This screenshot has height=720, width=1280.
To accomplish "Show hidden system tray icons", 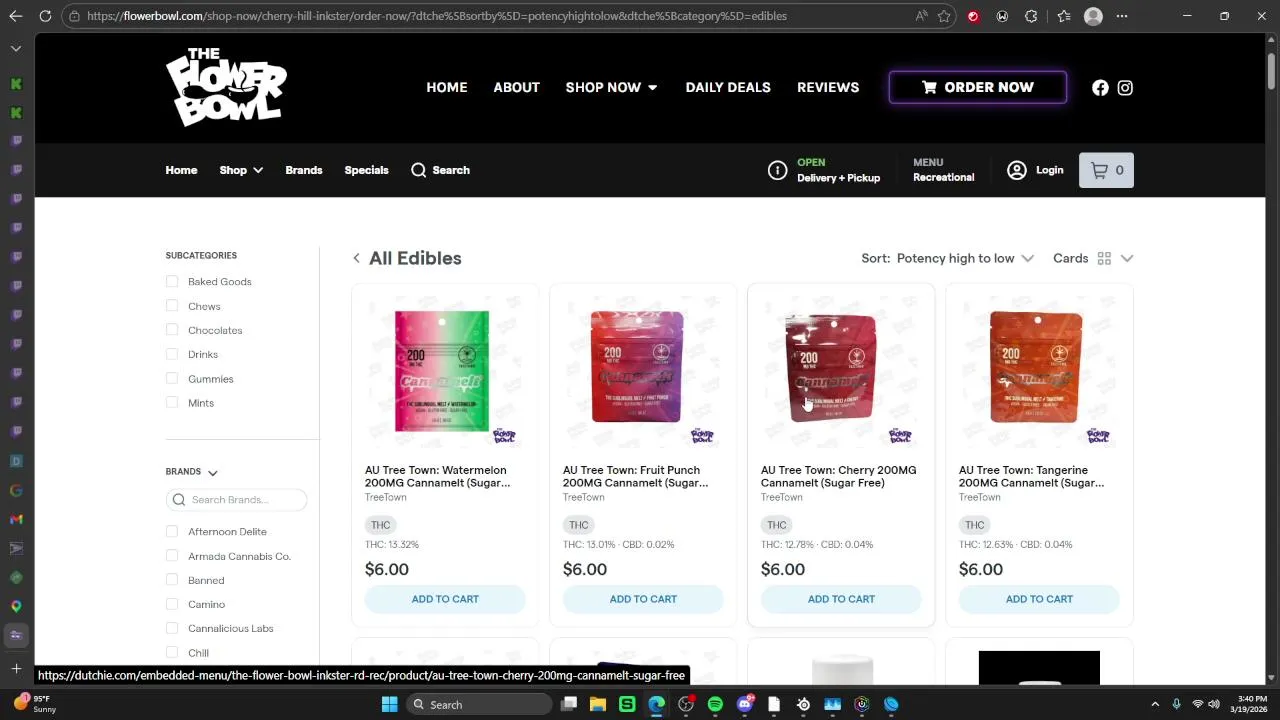I will (1154, 704).
